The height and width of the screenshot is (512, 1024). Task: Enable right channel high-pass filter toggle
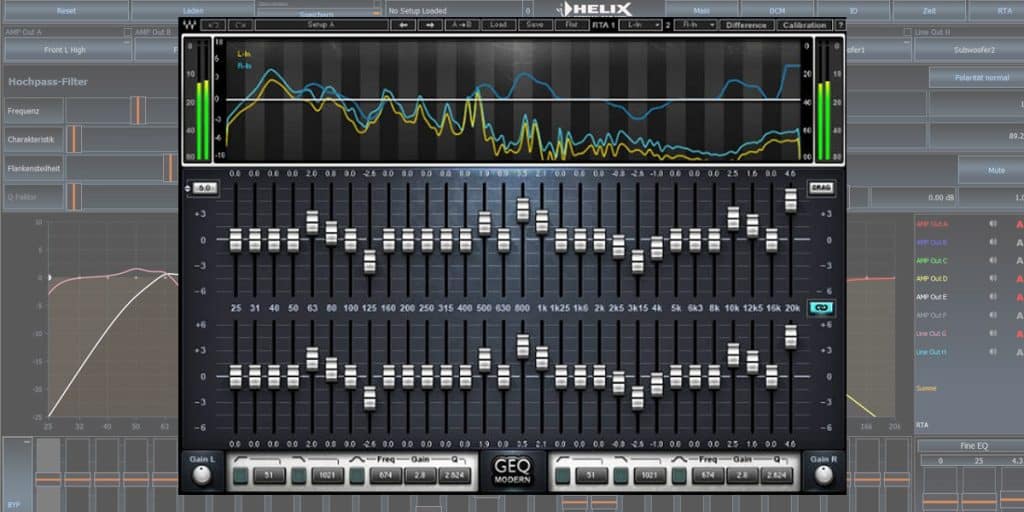point(562,475)
